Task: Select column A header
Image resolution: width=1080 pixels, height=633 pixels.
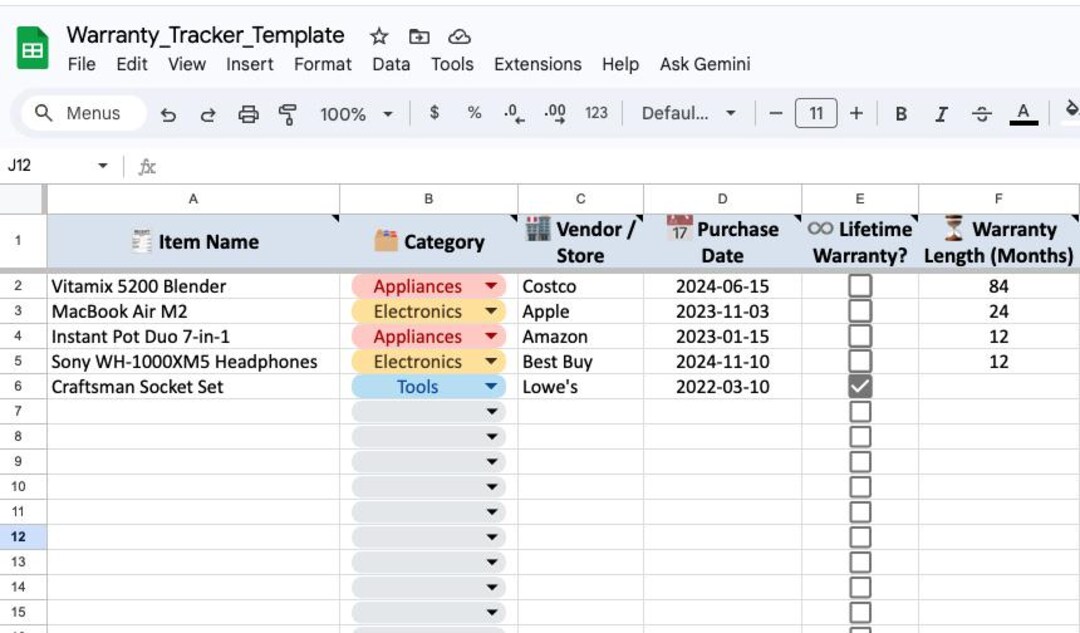Action: pyautogui.click(x=193, y=199)
